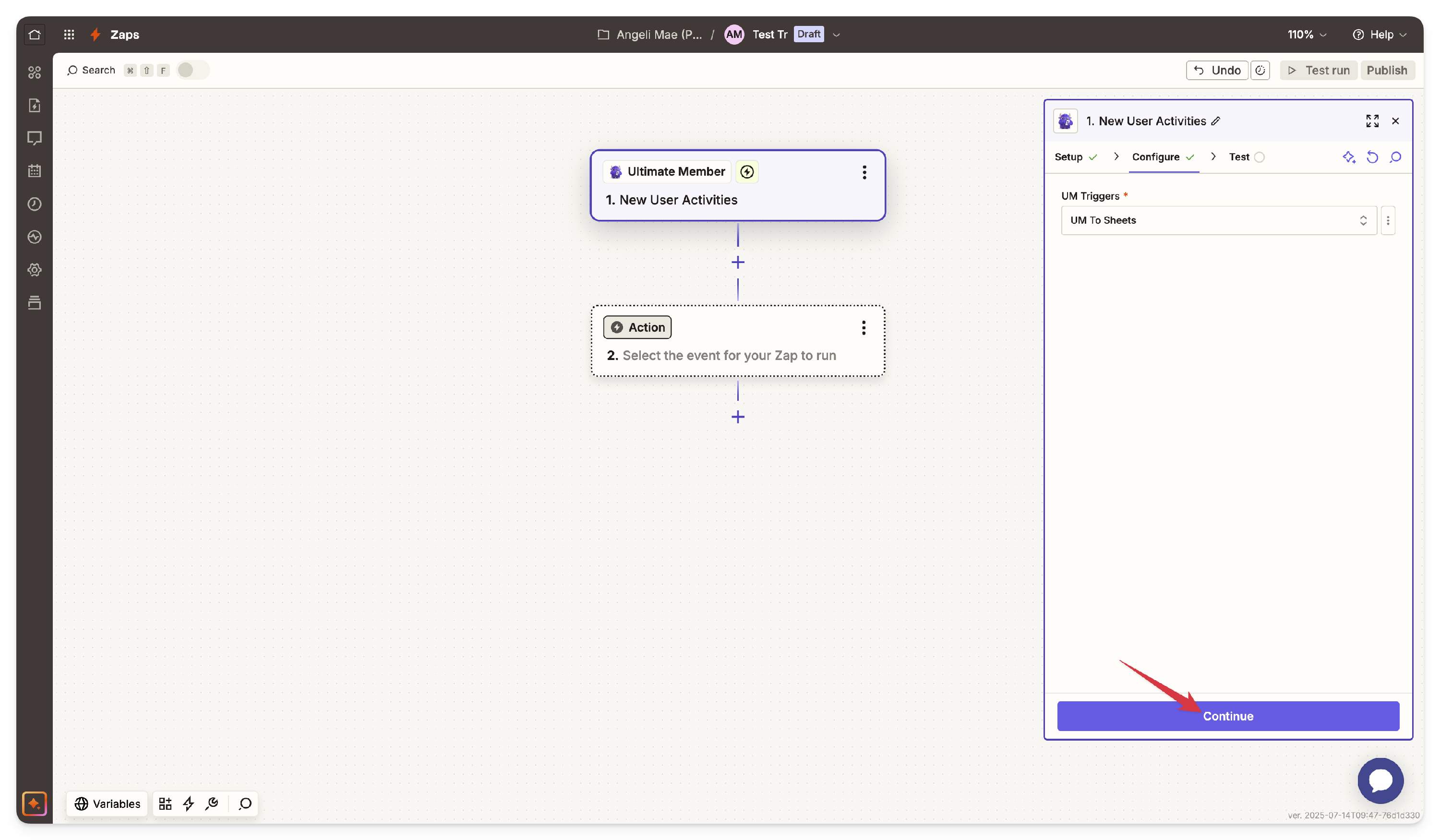Viewport: 1440px width, 840px height.
Task: Expand the Draft zap name chevron
Action: pyautogui.click(x=837, y=34)
